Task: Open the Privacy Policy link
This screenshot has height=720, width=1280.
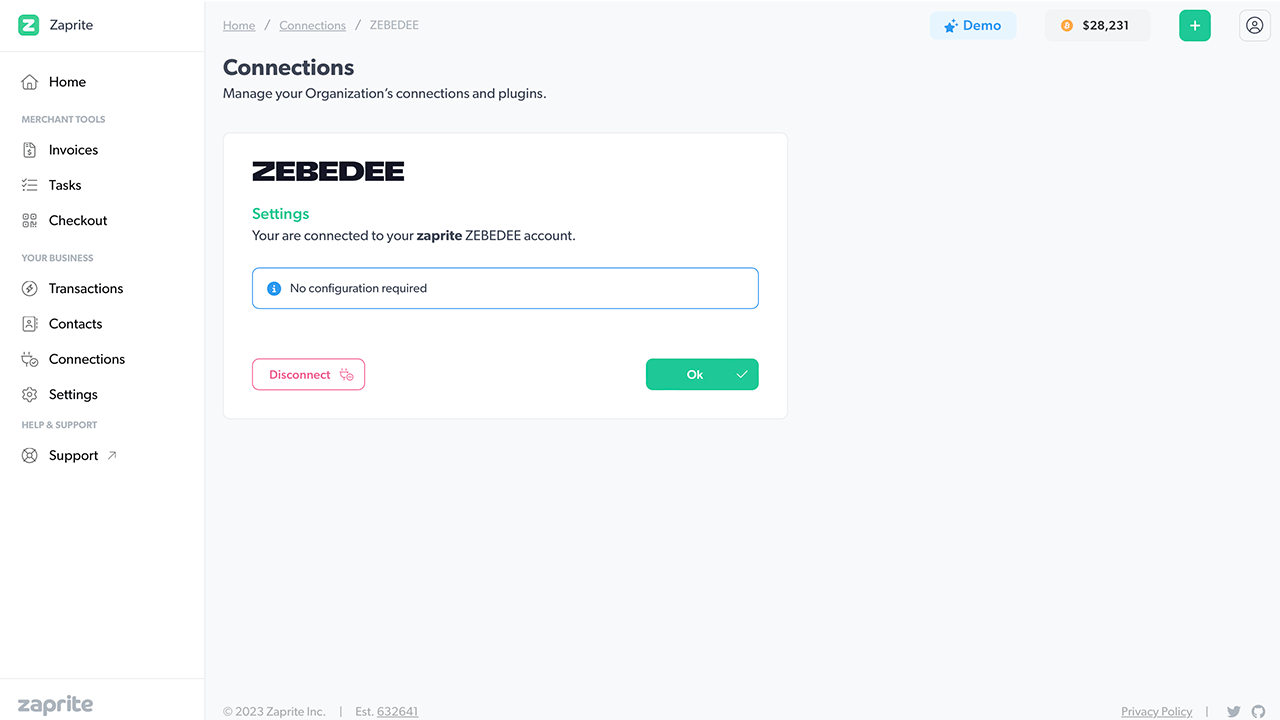Action: (1156, 710)
